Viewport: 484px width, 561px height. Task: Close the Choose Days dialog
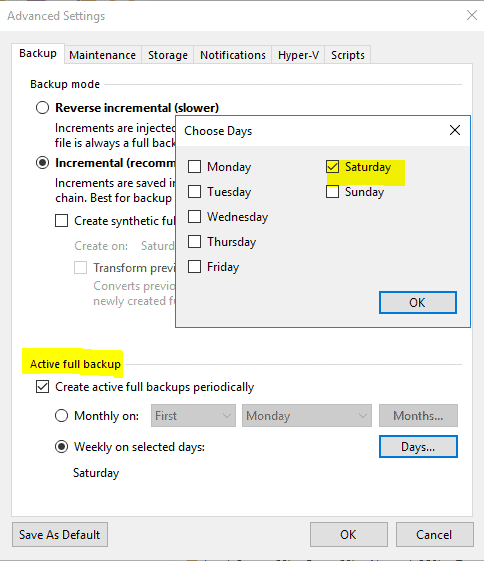click(x=455, y=130)
